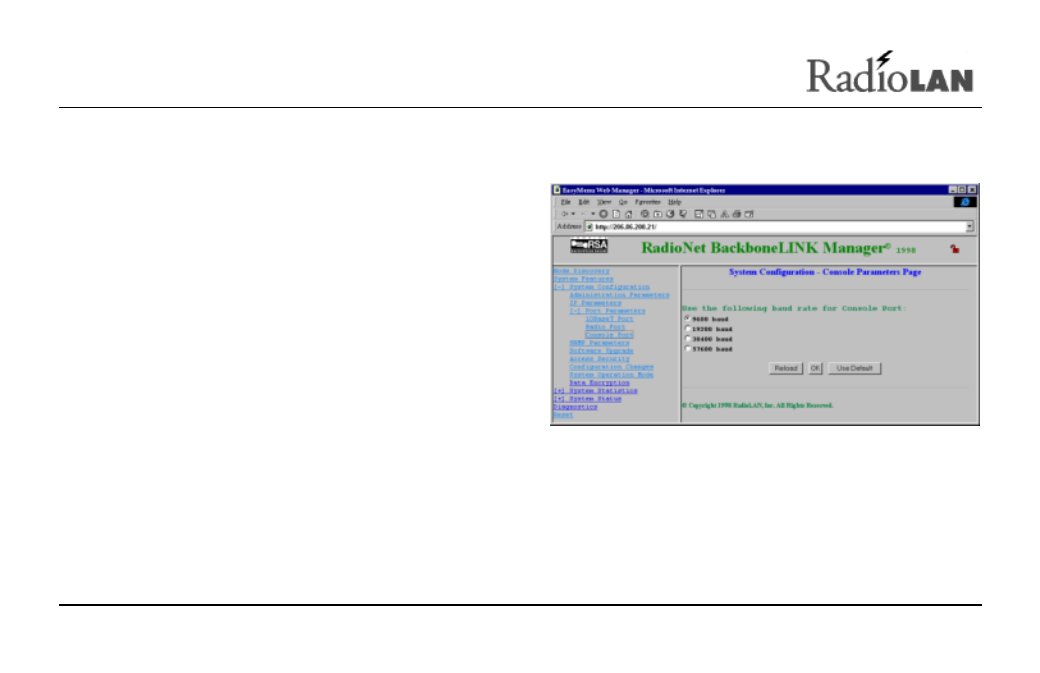Open the Help menu
The image size is (1040, 673).
click(675, 202)
